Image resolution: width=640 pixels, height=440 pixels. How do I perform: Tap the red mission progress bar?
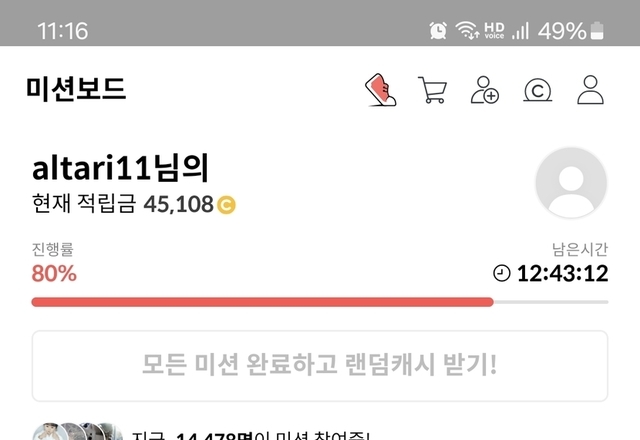(x=262, y=302)
